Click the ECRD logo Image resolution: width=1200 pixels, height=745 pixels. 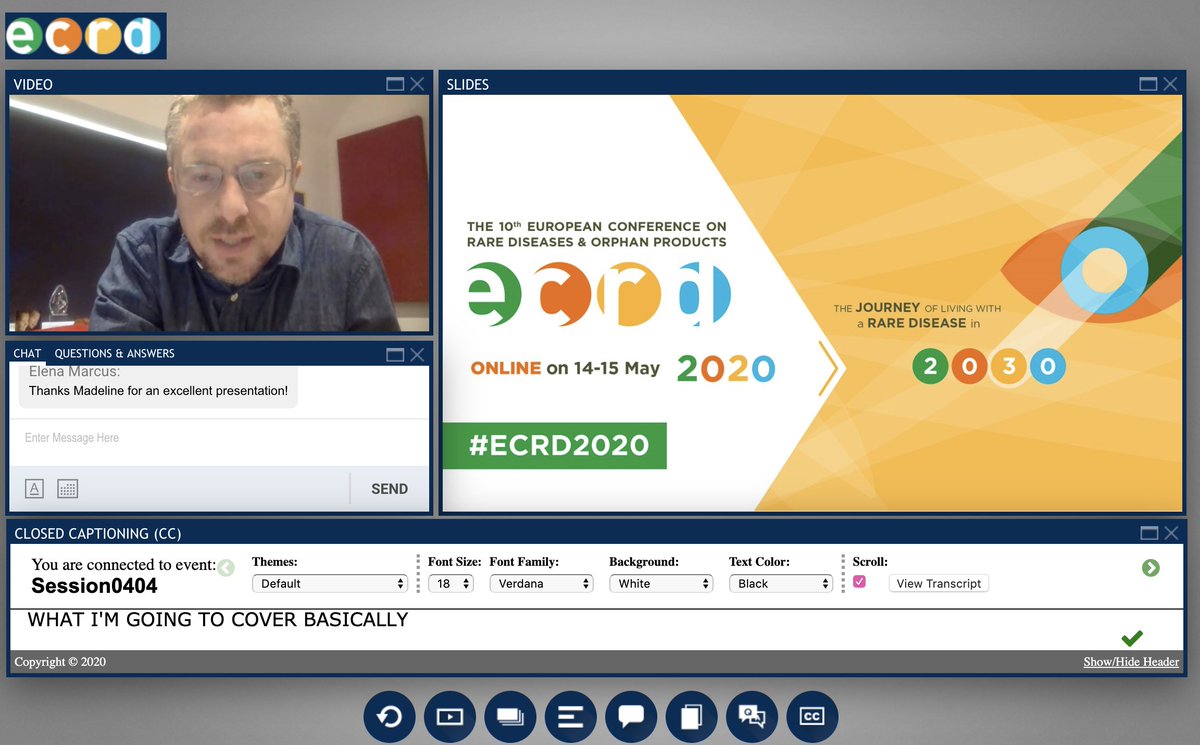tap(84, 36)
